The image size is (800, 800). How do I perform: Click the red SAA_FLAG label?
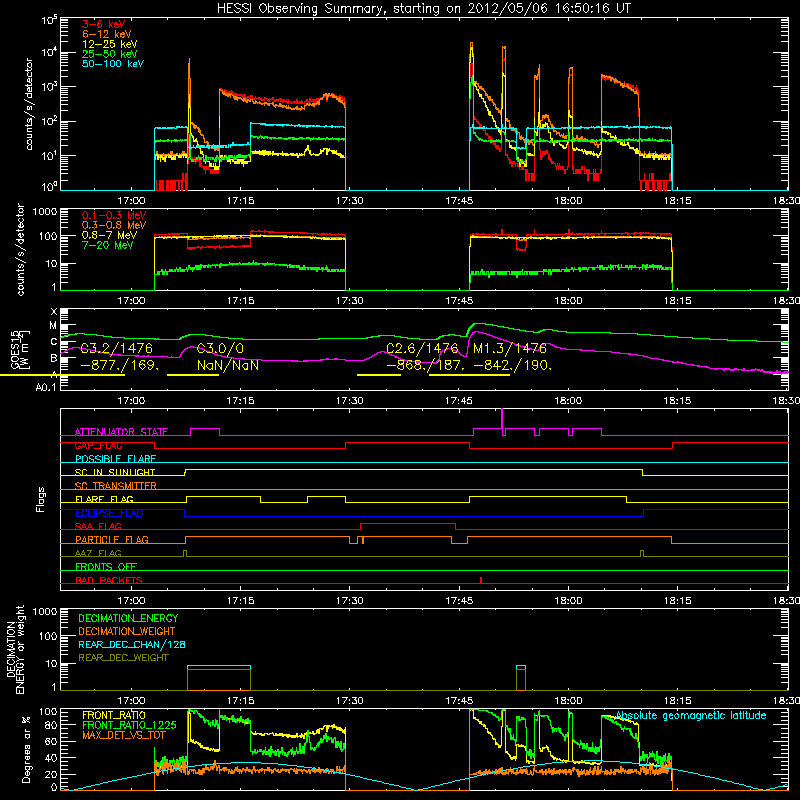98,526
